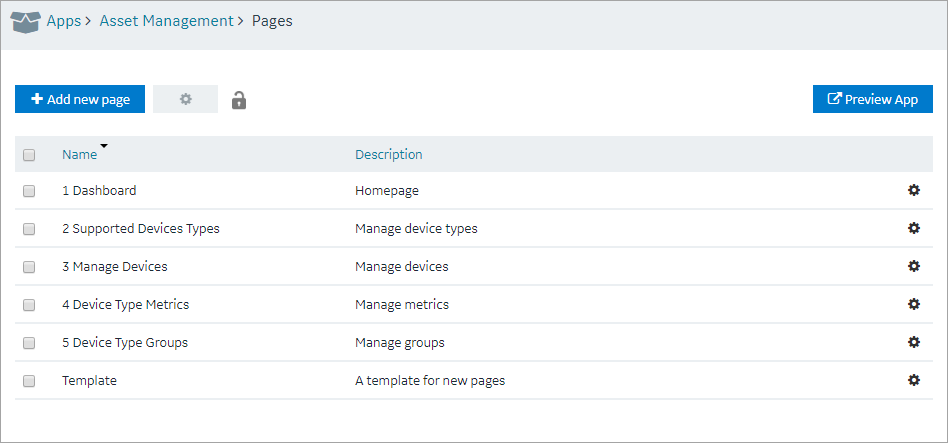Open the 4 Device Type Metrics page
Image resolution: width=948 pixels, height=443 pixels.
[125, 305]
